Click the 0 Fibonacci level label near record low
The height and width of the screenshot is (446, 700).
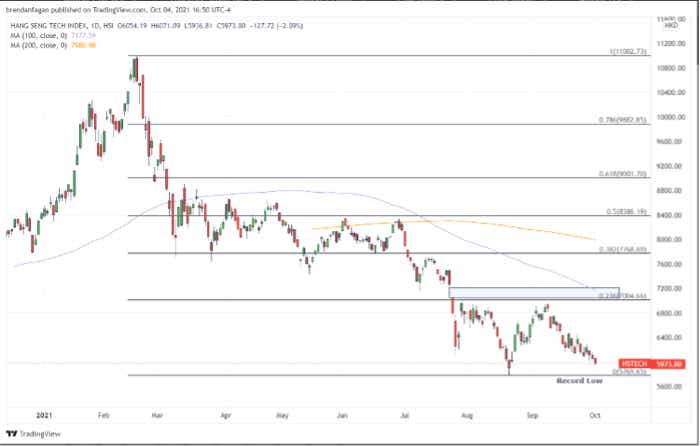pos(629,371)
